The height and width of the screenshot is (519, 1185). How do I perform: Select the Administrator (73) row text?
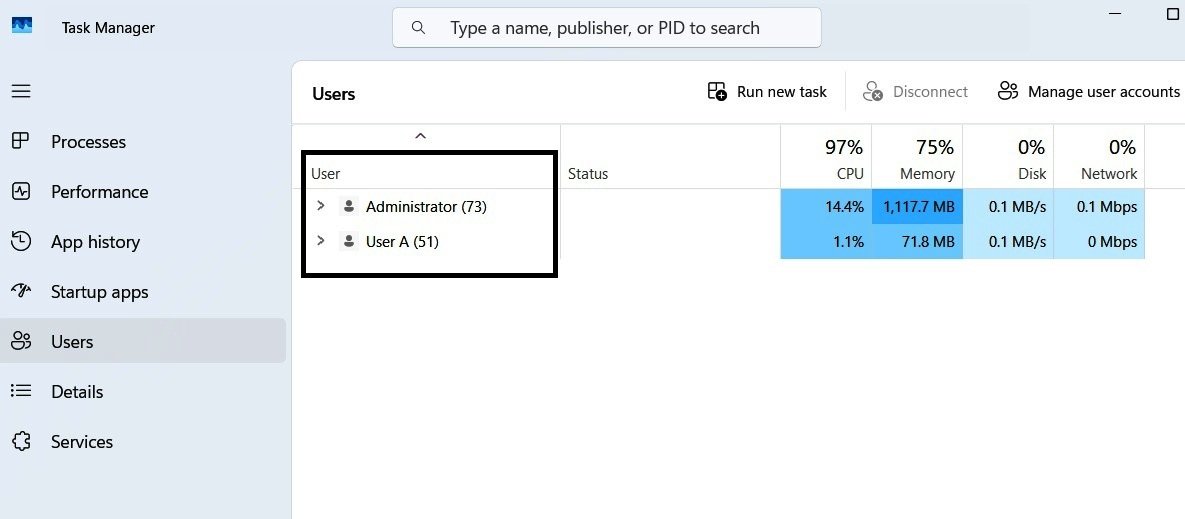426,206
